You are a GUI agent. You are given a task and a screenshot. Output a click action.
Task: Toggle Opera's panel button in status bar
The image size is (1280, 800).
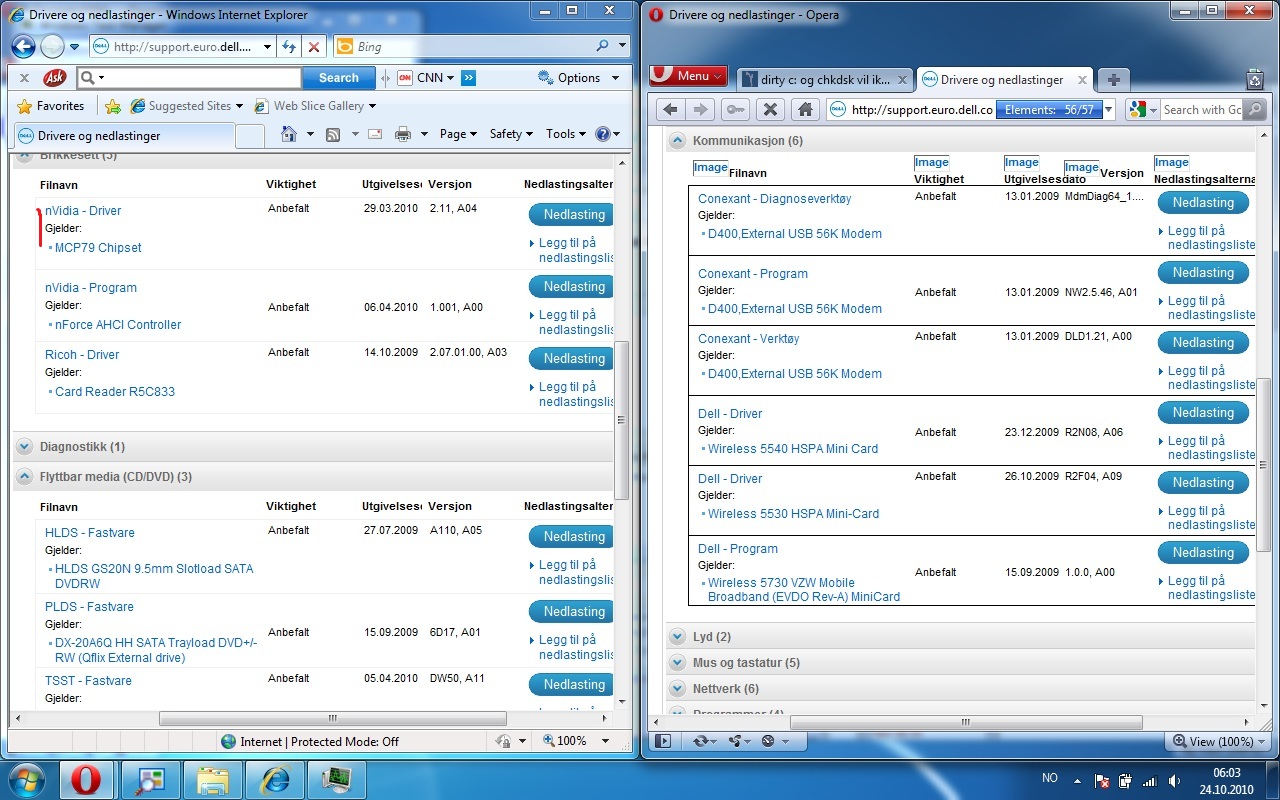coord(662,741)
